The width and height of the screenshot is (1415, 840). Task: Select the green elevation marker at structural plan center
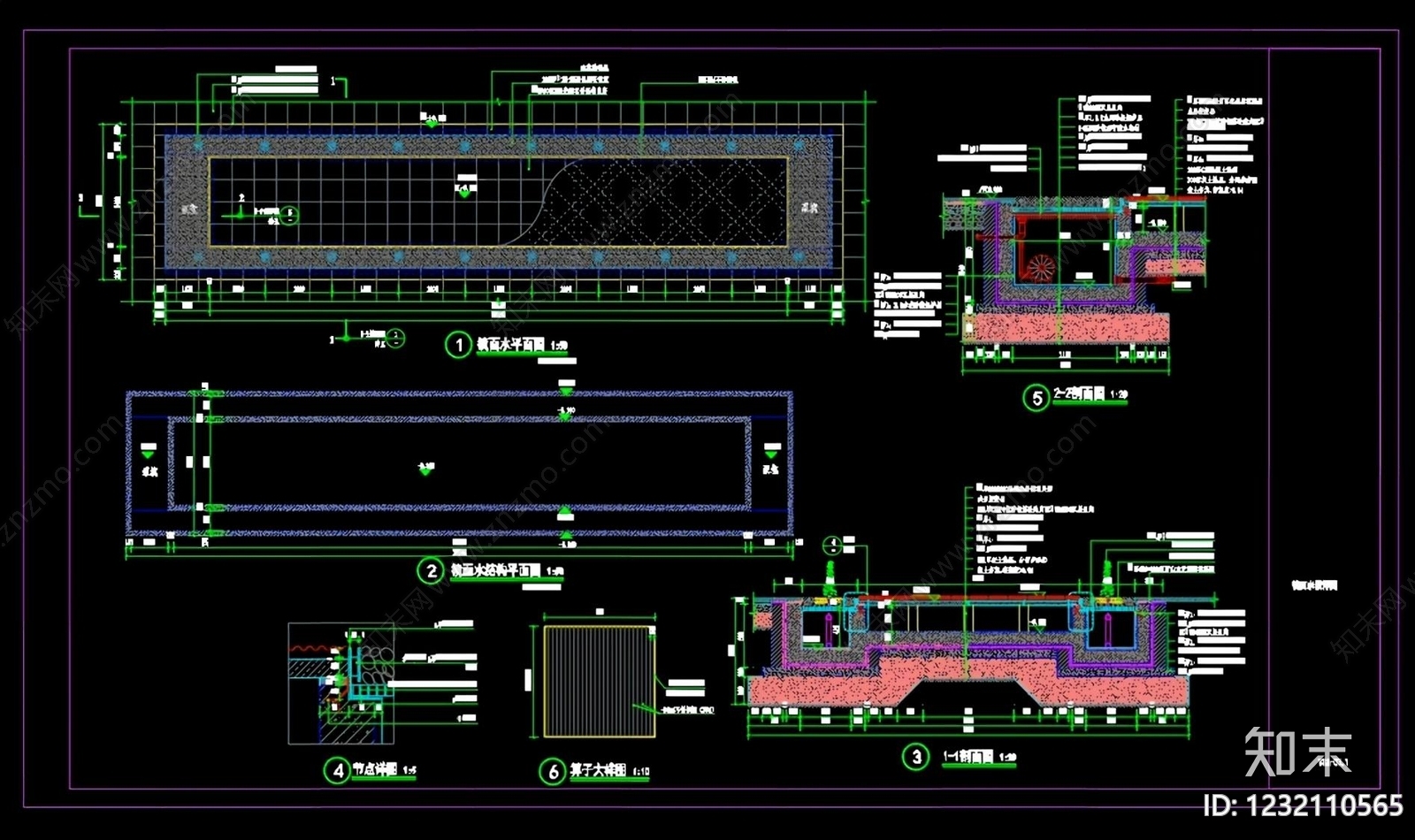coord(425,469)
